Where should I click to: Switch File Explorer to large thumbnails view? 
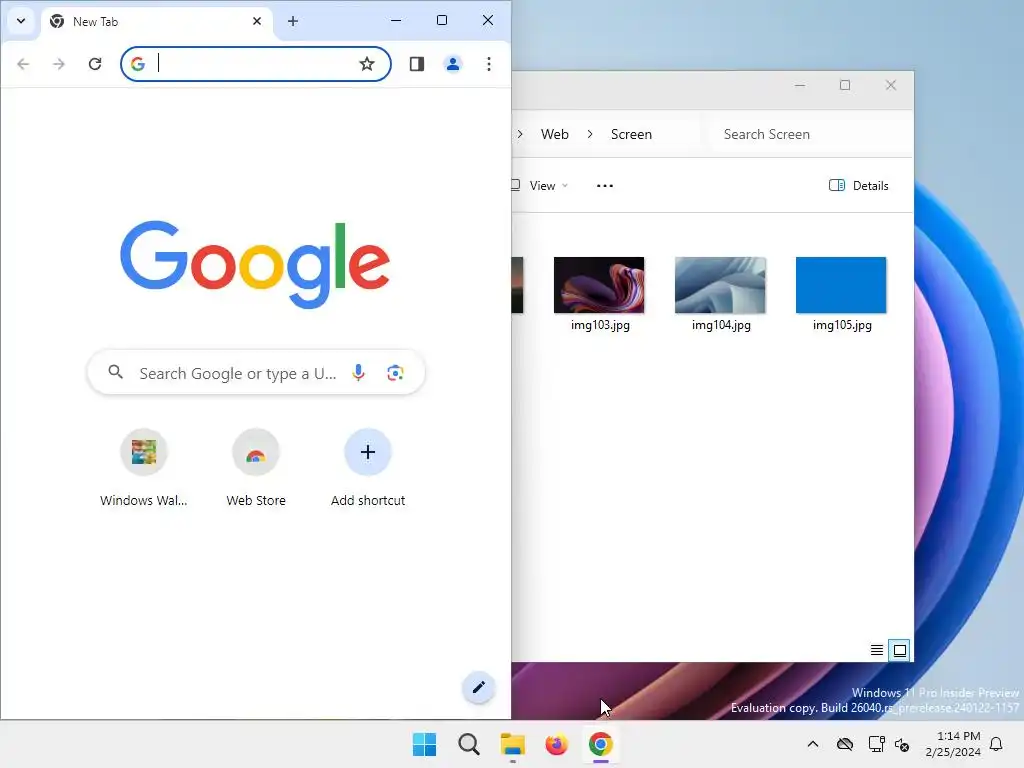pos(899,650)
